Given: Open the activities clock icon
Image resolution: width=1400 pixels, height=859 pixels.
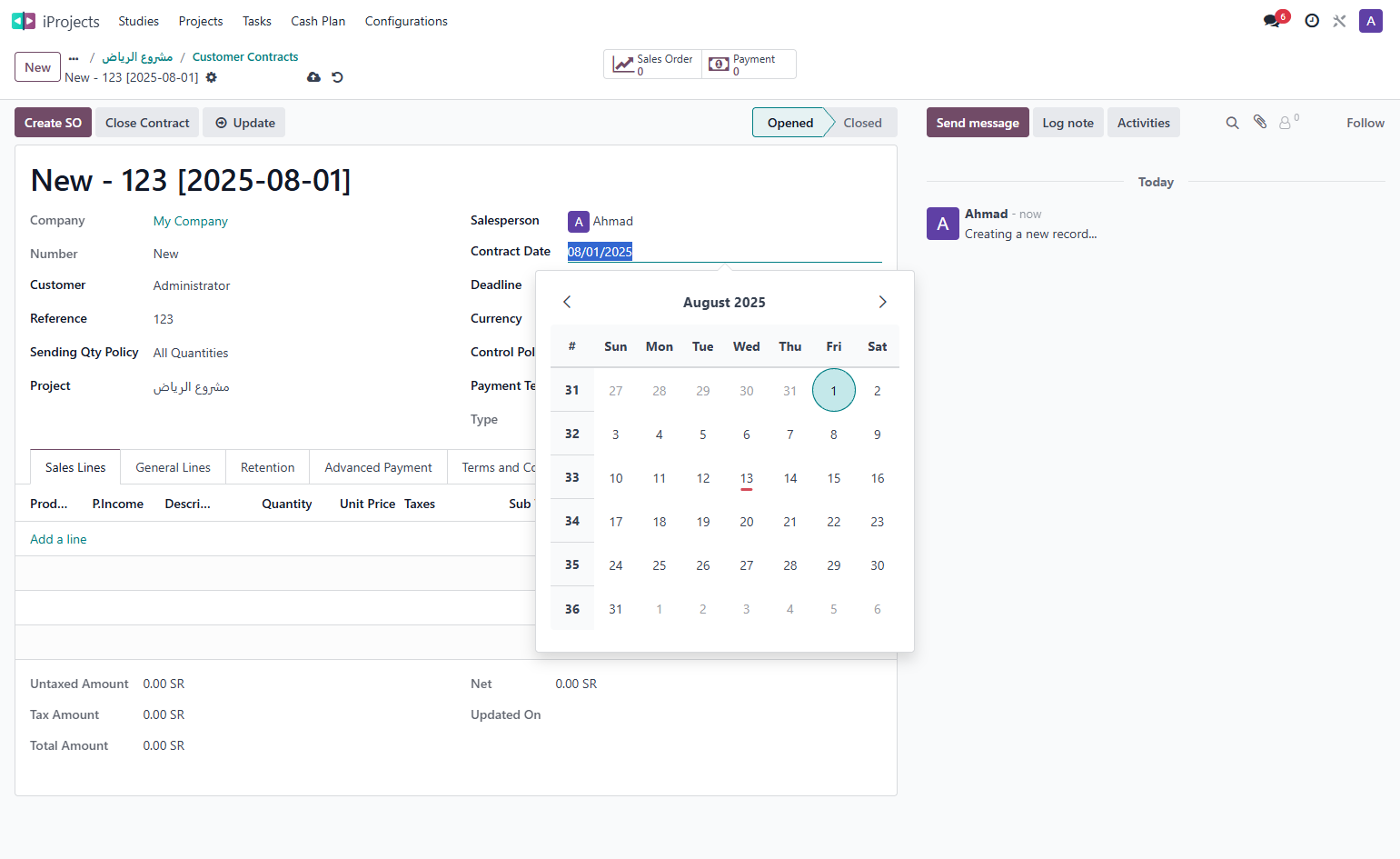Looking at the screenshot, I should point(1312,21).
